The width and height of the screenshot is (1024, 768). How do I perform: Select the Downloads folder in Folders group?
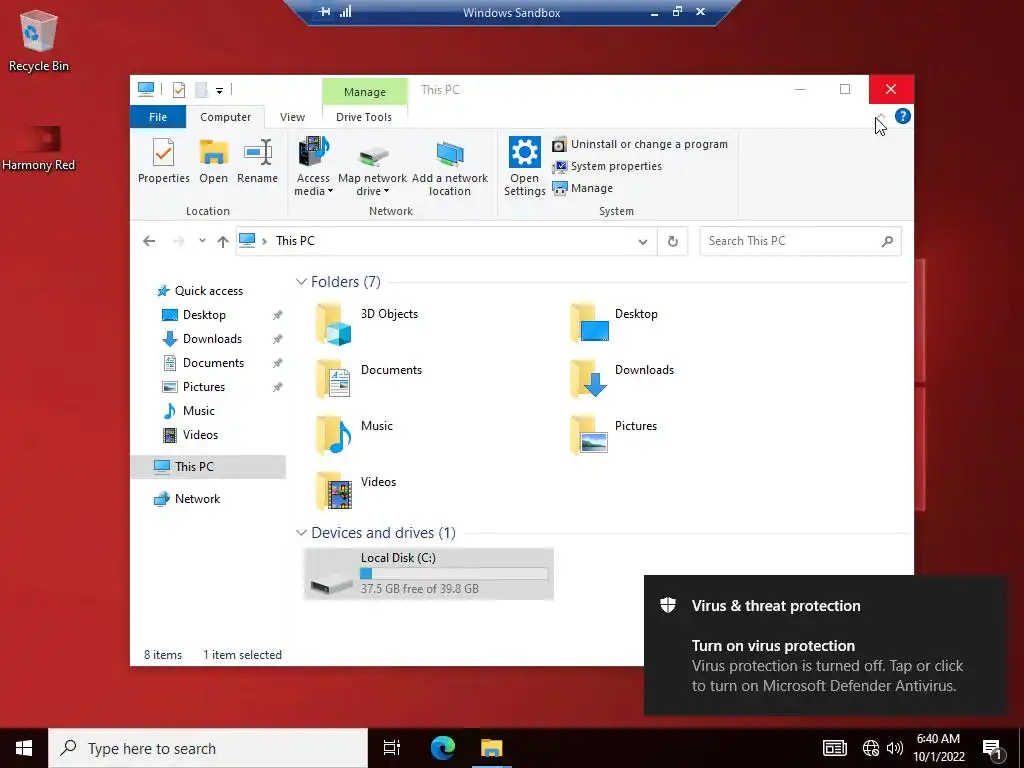tap(621, 379)
